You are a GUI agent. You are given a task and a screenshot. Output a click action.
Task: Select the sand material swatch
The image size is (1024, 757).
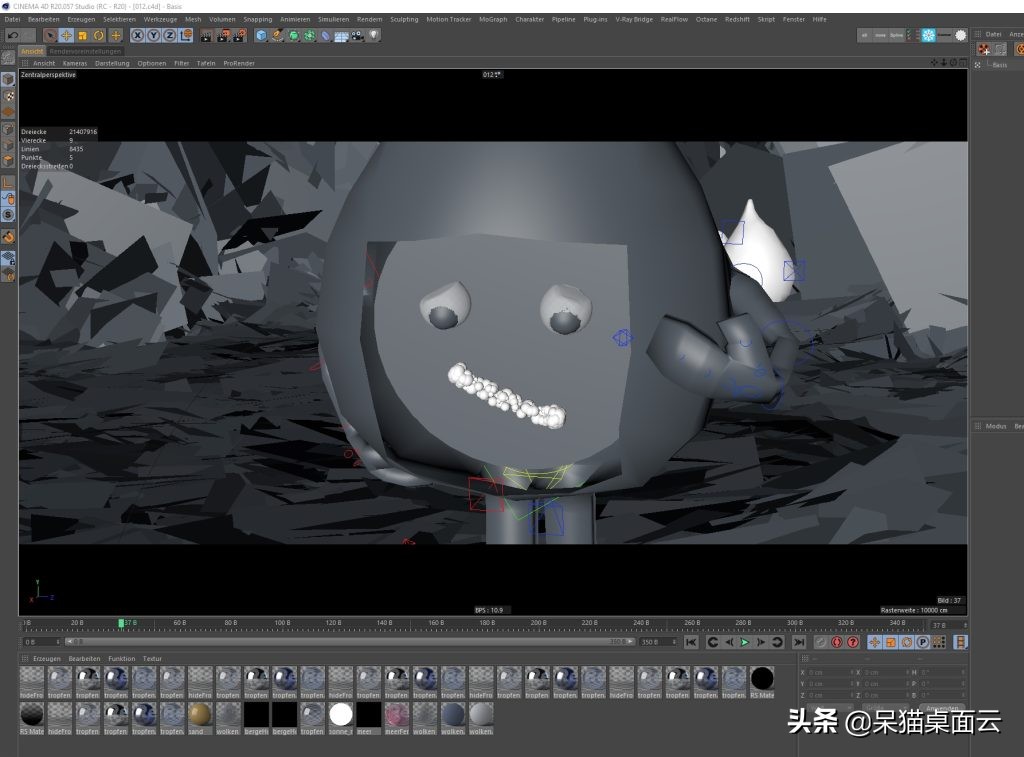tap(200, 714)
